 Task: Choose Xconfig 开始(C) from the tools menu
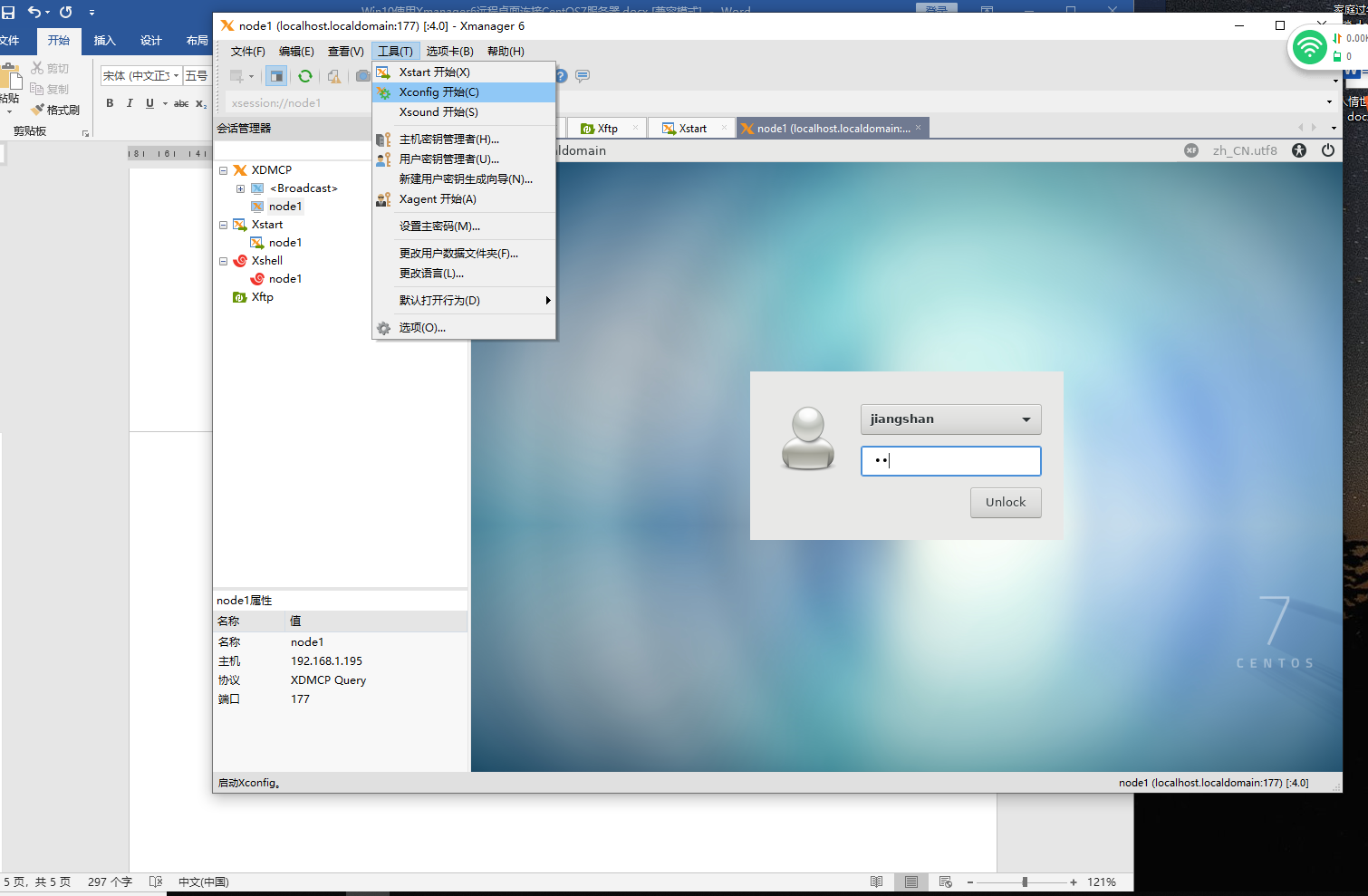(464, 92)
